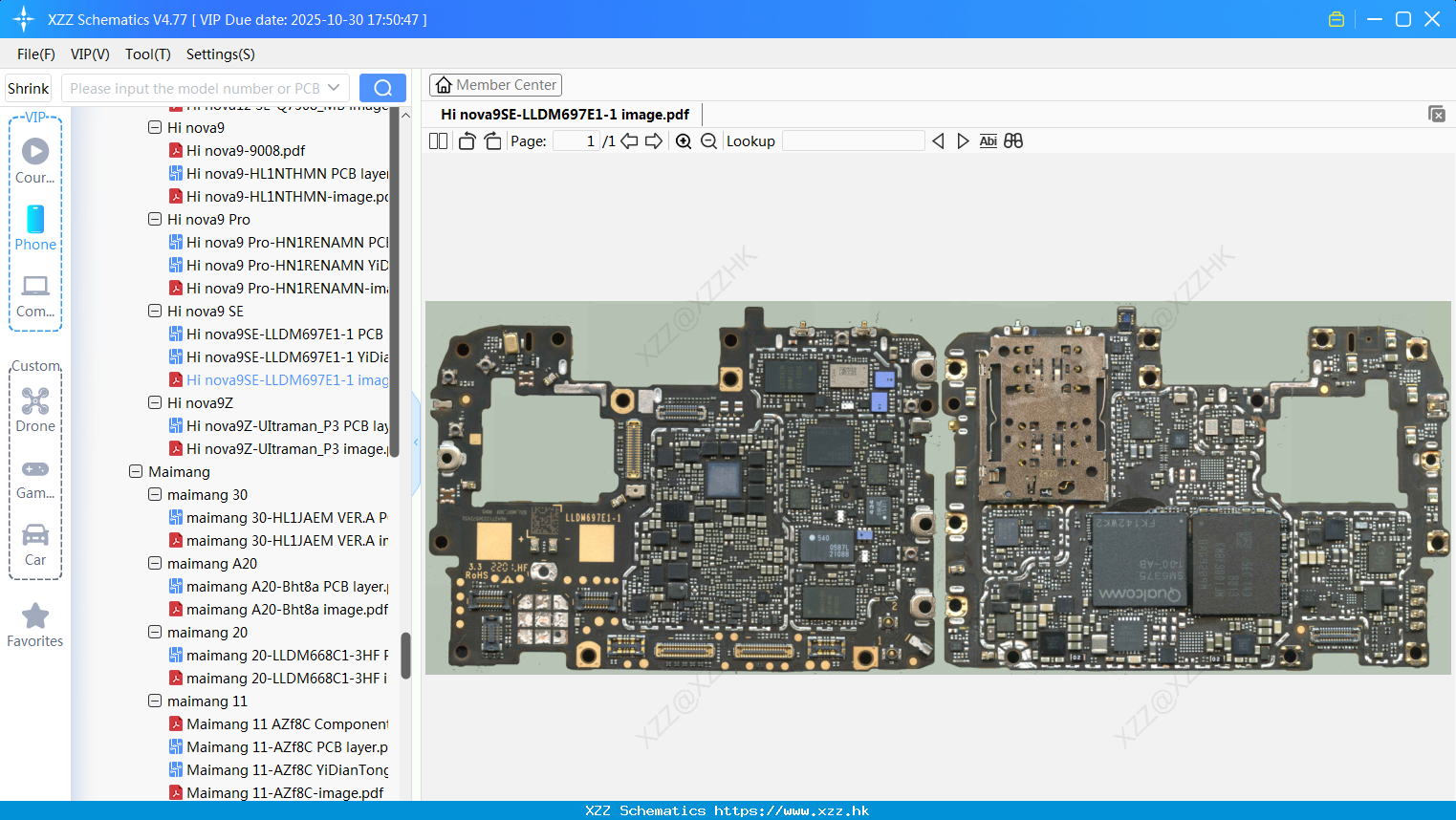Go to previous page arrow
Viewport: 1456px width, 820px height.
pos(629,141)
